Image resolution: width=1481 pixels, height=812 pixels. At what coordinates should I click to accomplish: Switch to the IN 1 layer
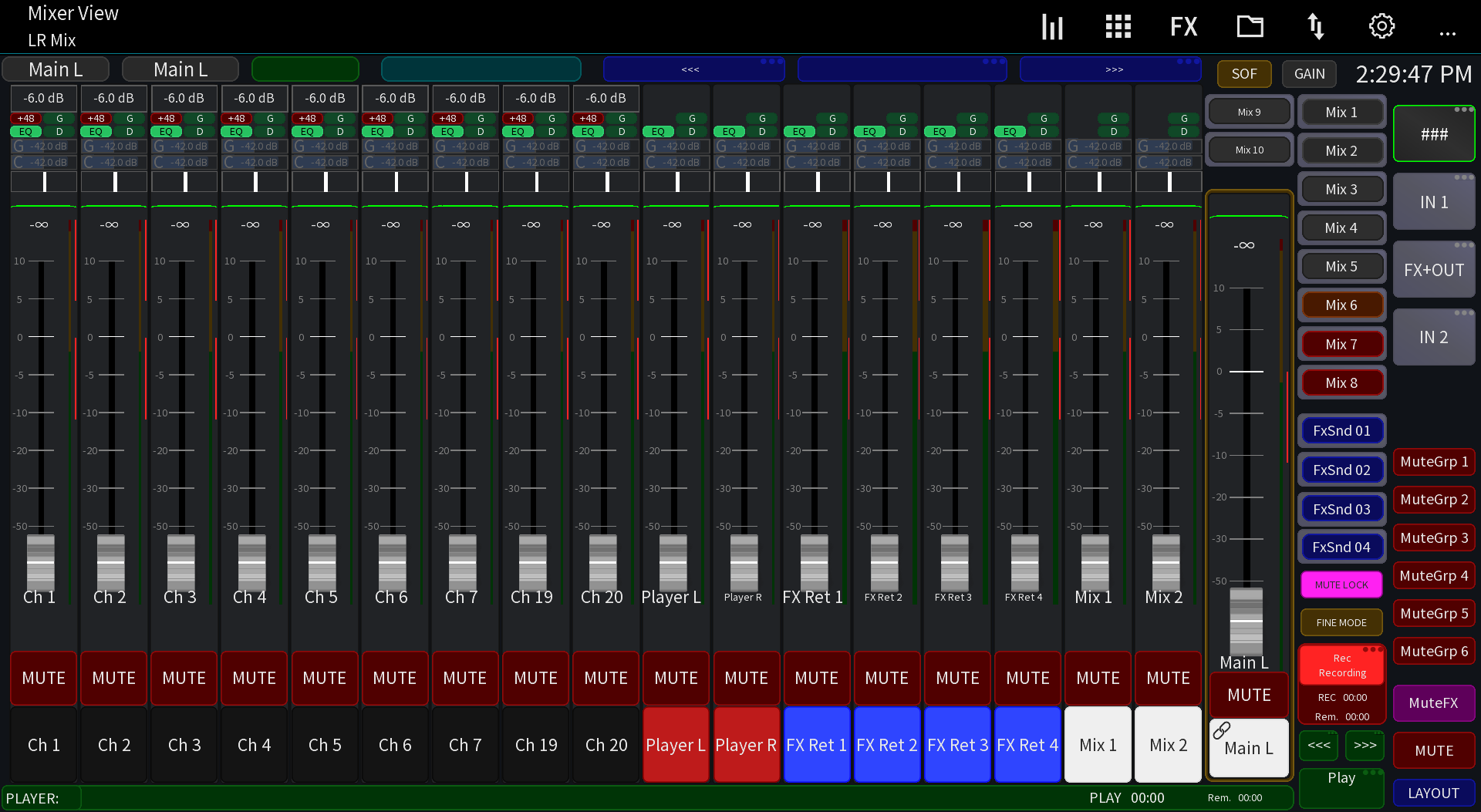coord(1434,202)
